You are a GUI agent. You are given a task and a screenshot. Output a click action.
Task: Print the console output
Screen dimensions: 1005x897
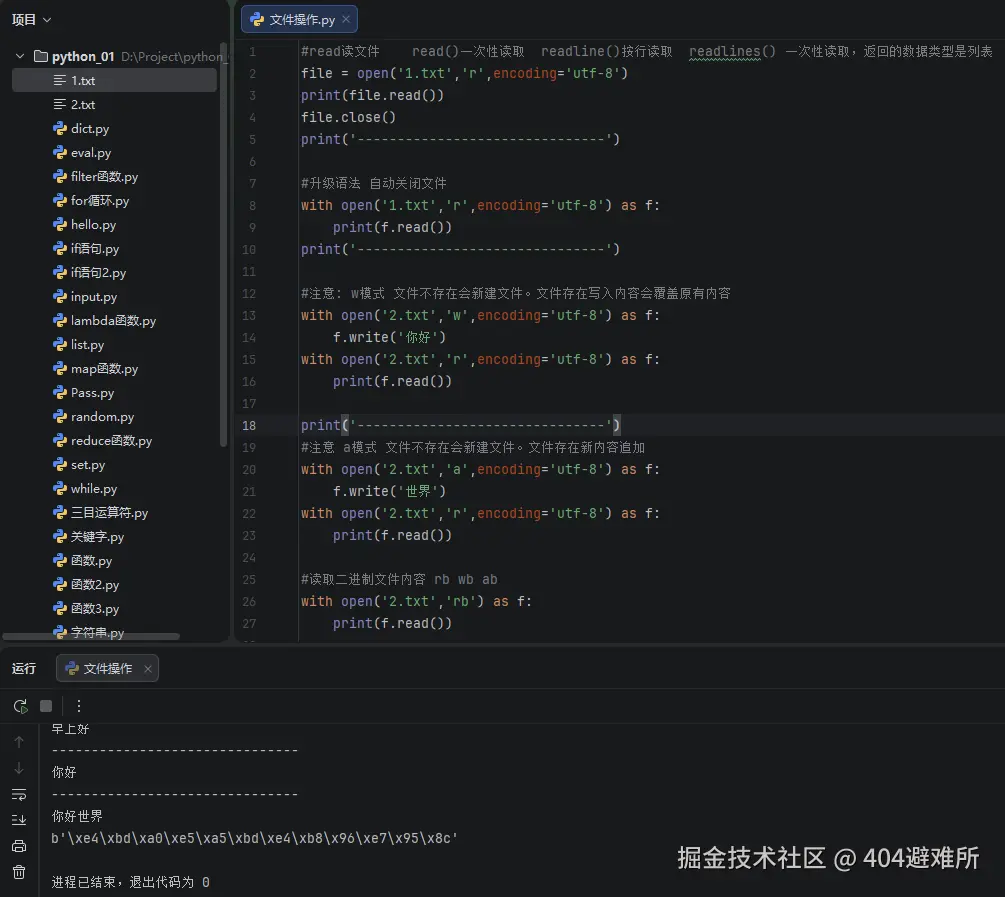coord(19,846)
